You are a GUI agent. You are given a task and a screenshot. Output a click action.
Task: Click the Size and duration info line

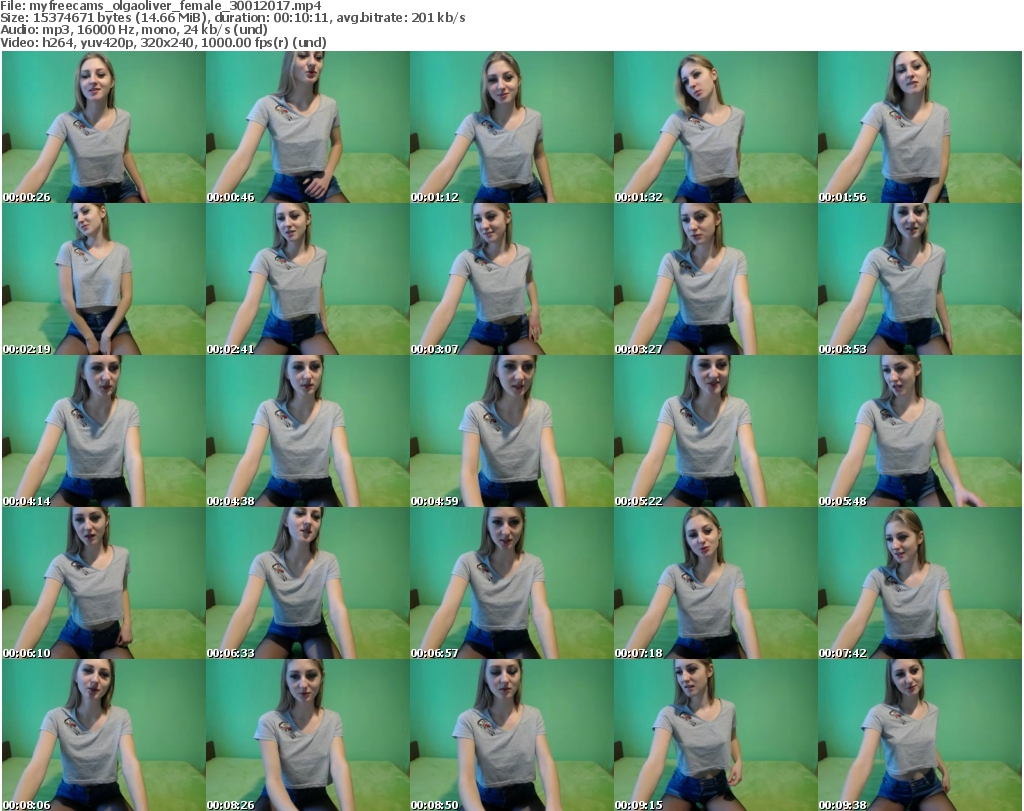(x=232, y=18)
